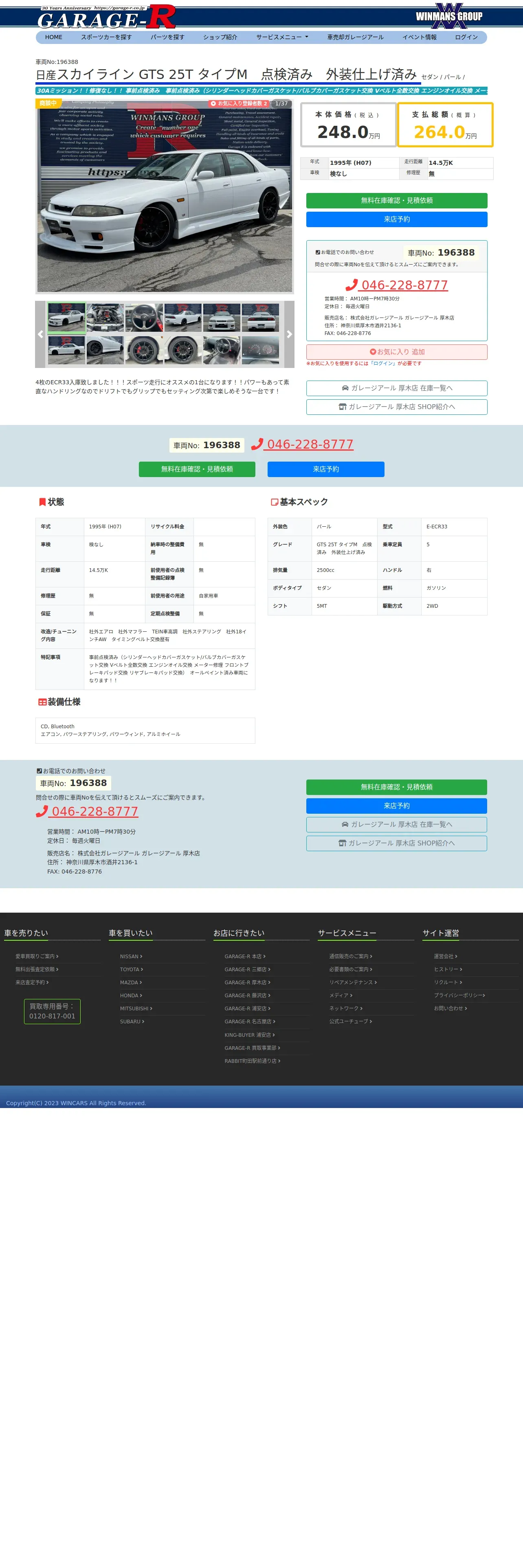Open ショップ紹介 menu item
Viewport: 523px width, 1568px height.
[220, 37]
